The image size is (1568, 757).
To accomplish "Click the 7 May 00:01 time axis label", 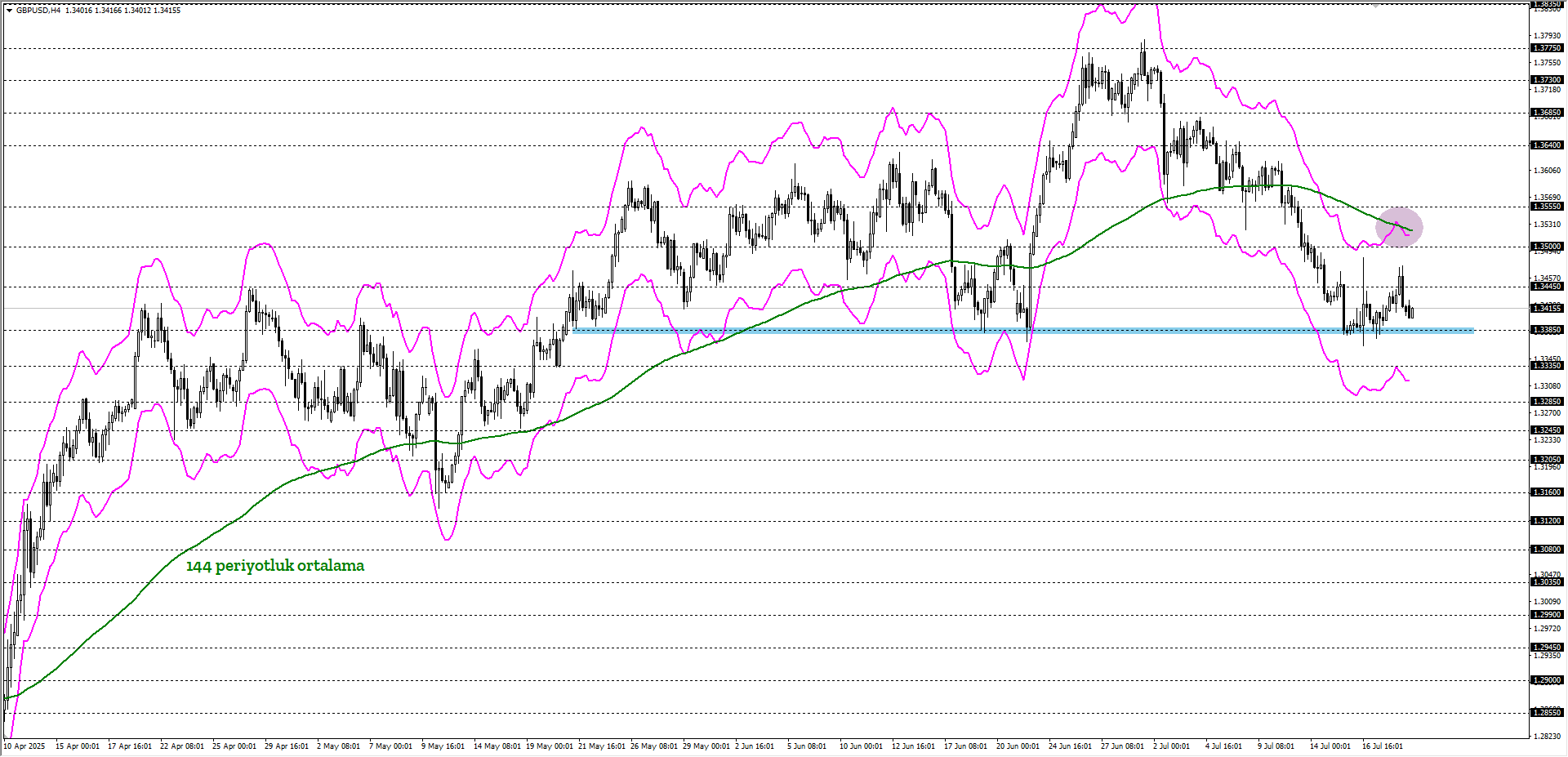I will [x=391, y=746].
